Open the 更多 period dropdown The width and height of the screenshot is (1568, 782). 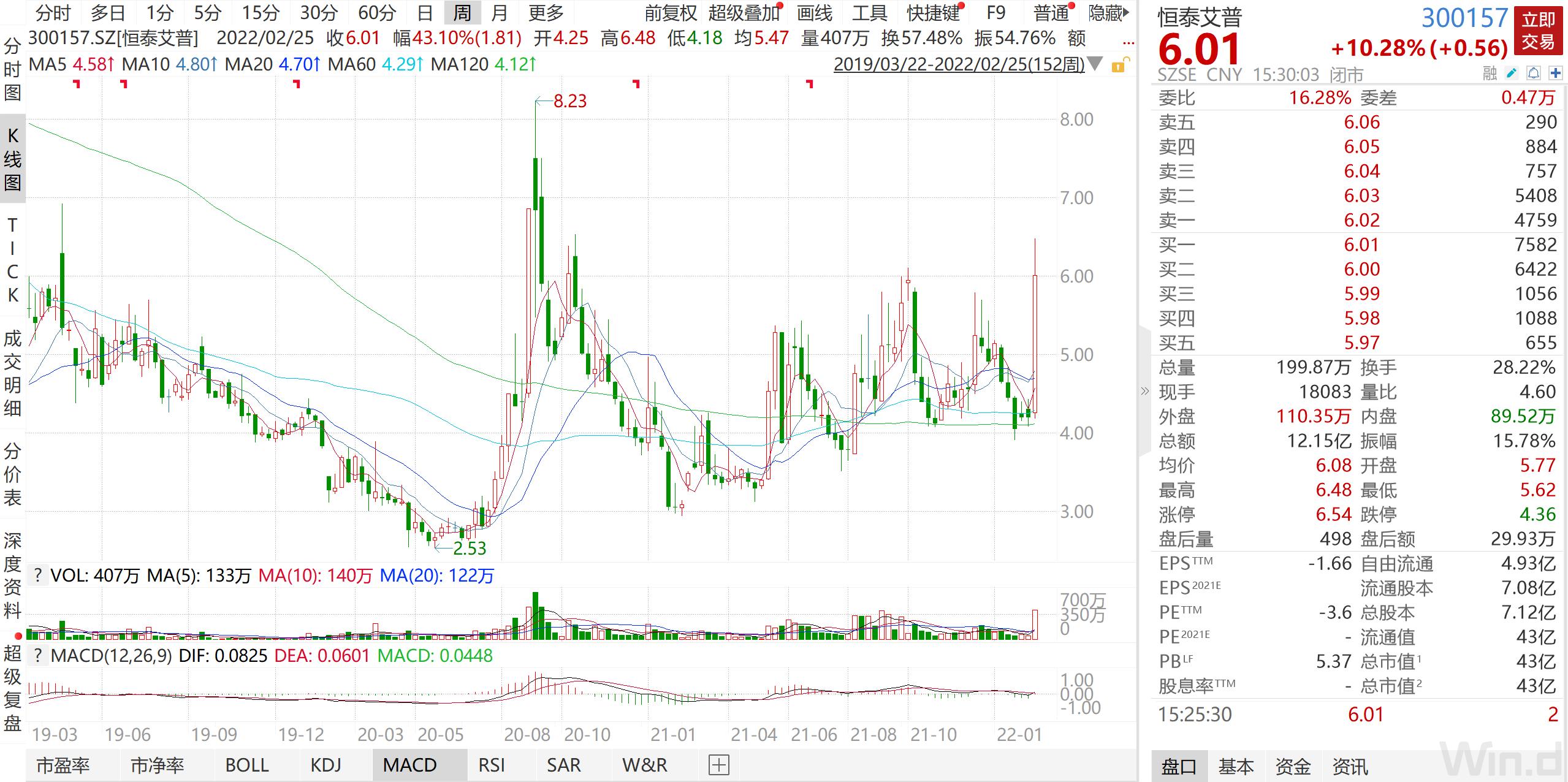click(546, 13)
